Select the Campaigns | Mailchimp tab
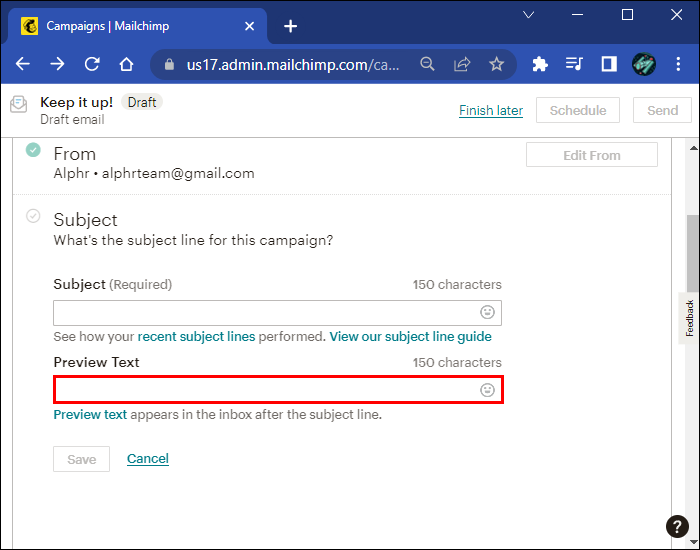The image size is (700, 550). [136, 26]
